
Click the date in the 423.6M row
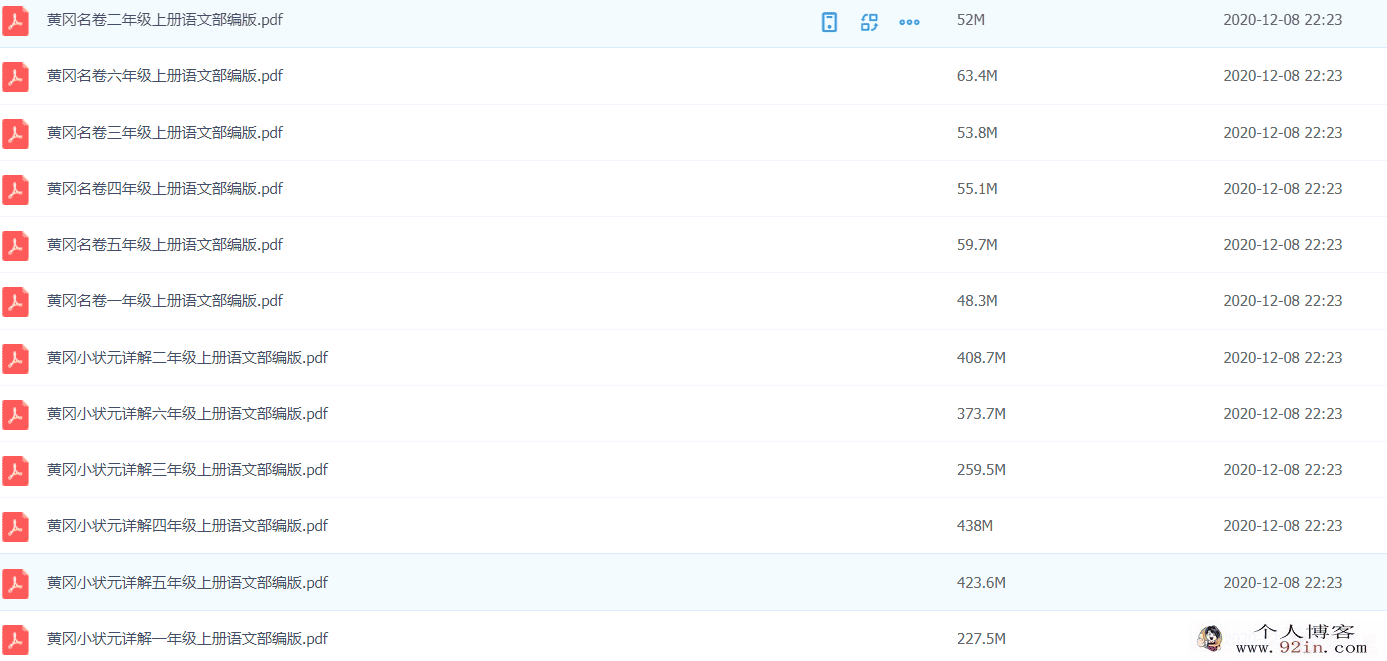coord(1283,583)
